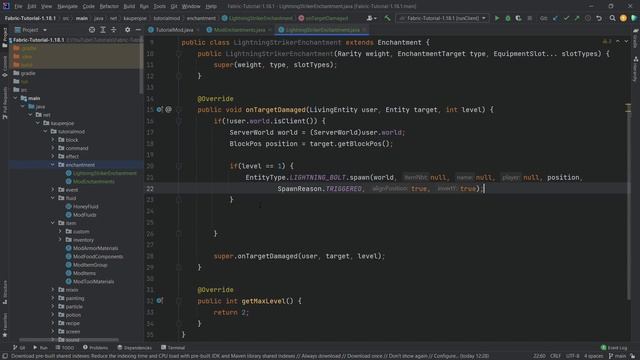Expand all icon in Project panel header
Screen dimensions: 640x360
(x=102, y=30)
